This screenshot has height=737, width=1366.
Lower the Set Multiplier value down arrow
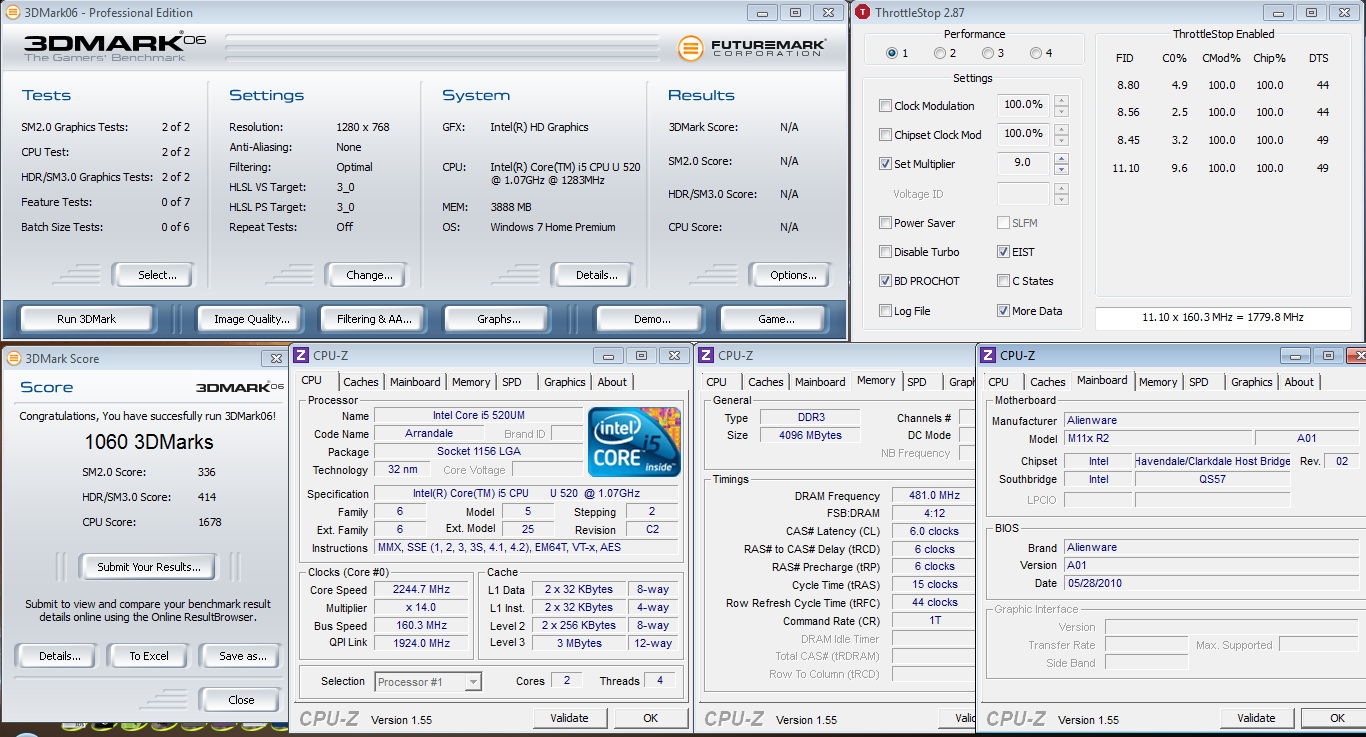pos(1061,169)
